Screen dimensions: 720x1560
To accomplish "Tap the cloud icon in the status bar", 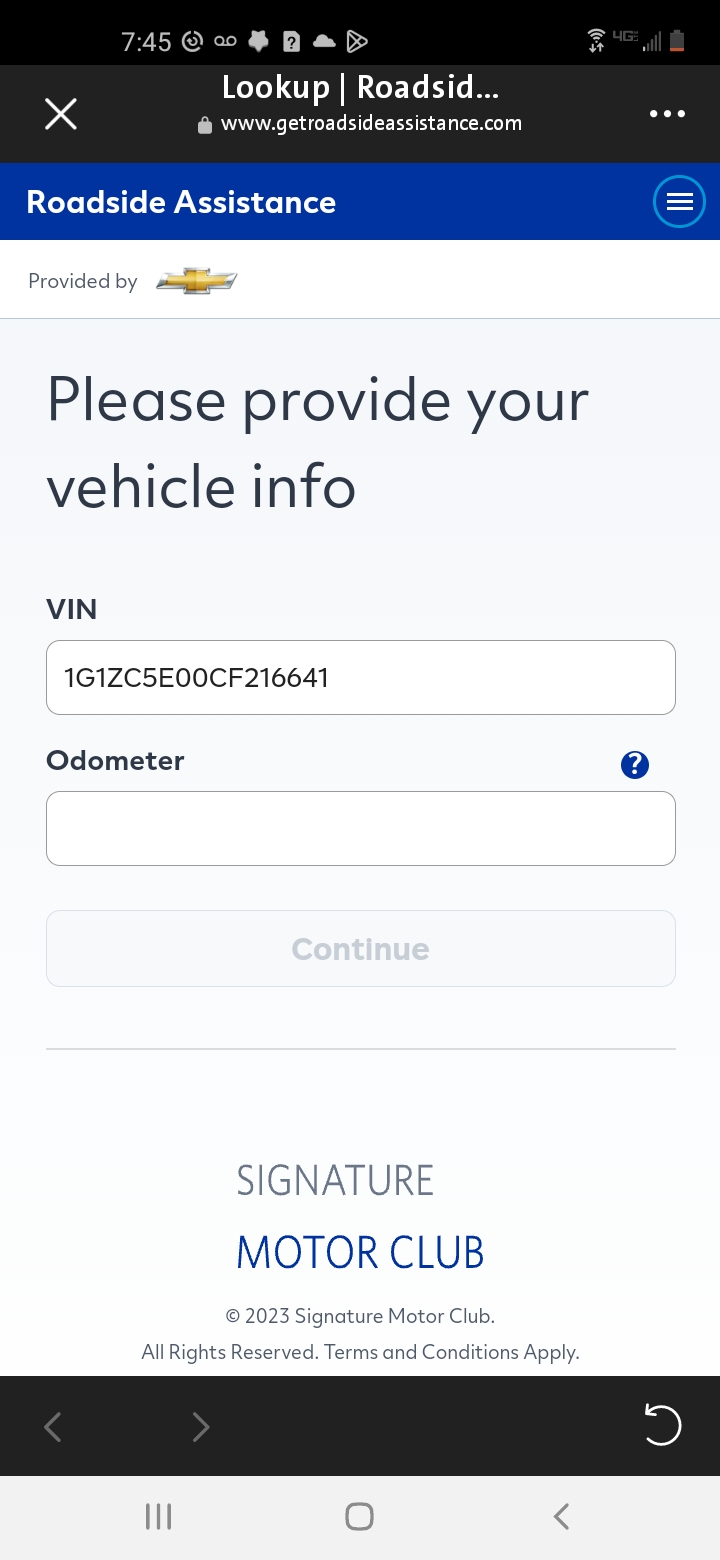I will 323,41.
